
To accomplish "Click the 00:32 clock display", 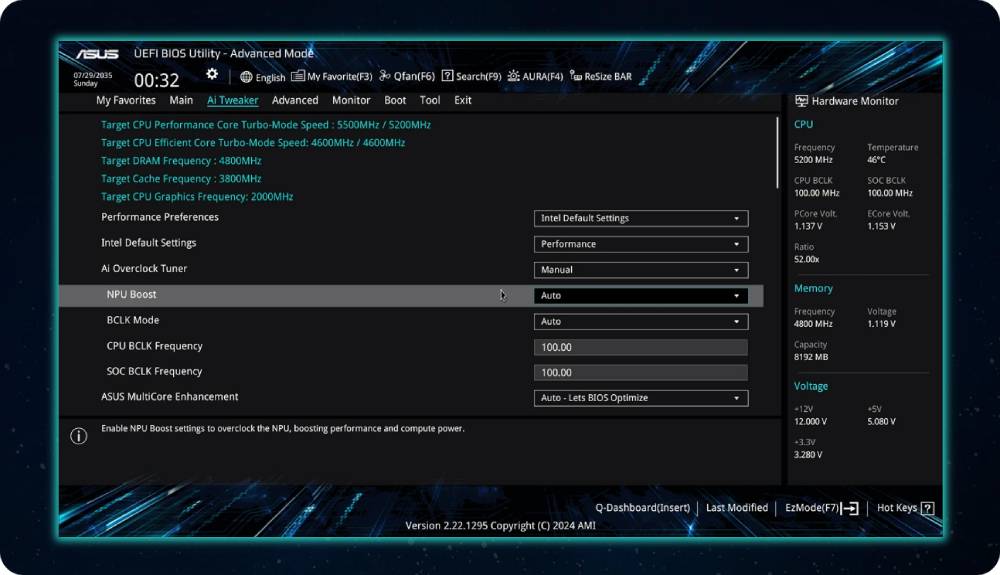I will point(157,80).
